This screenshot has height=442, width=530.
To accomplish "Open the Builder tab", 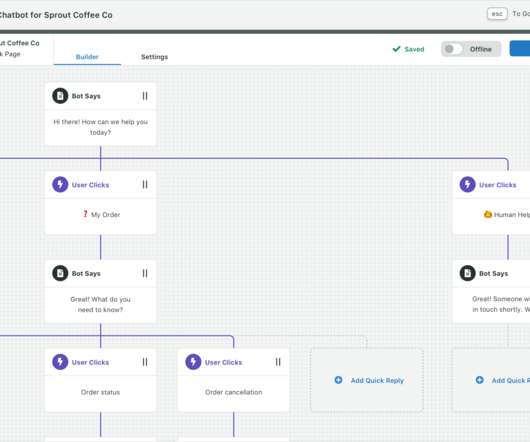I will (x=87, y=57).
